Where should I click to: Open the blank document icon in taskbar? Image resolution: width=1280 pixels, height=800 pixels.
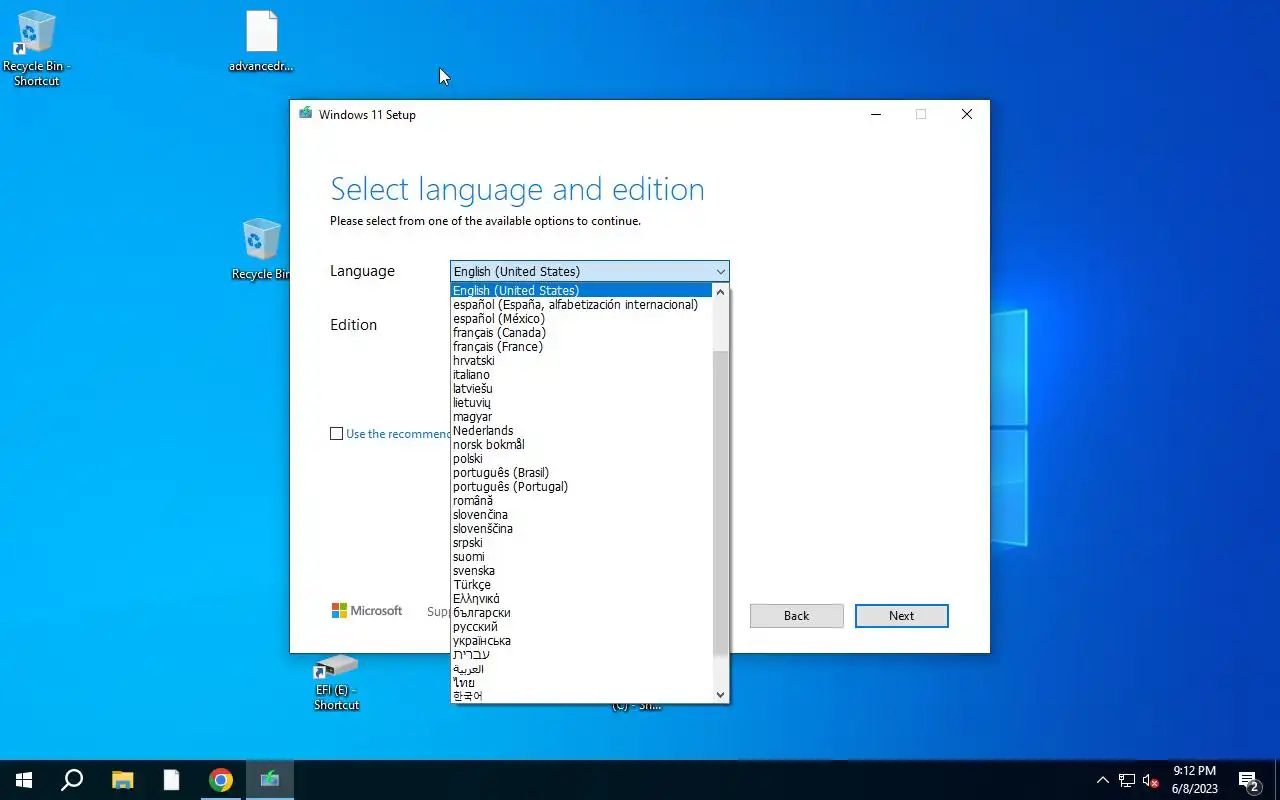point(172,780)
